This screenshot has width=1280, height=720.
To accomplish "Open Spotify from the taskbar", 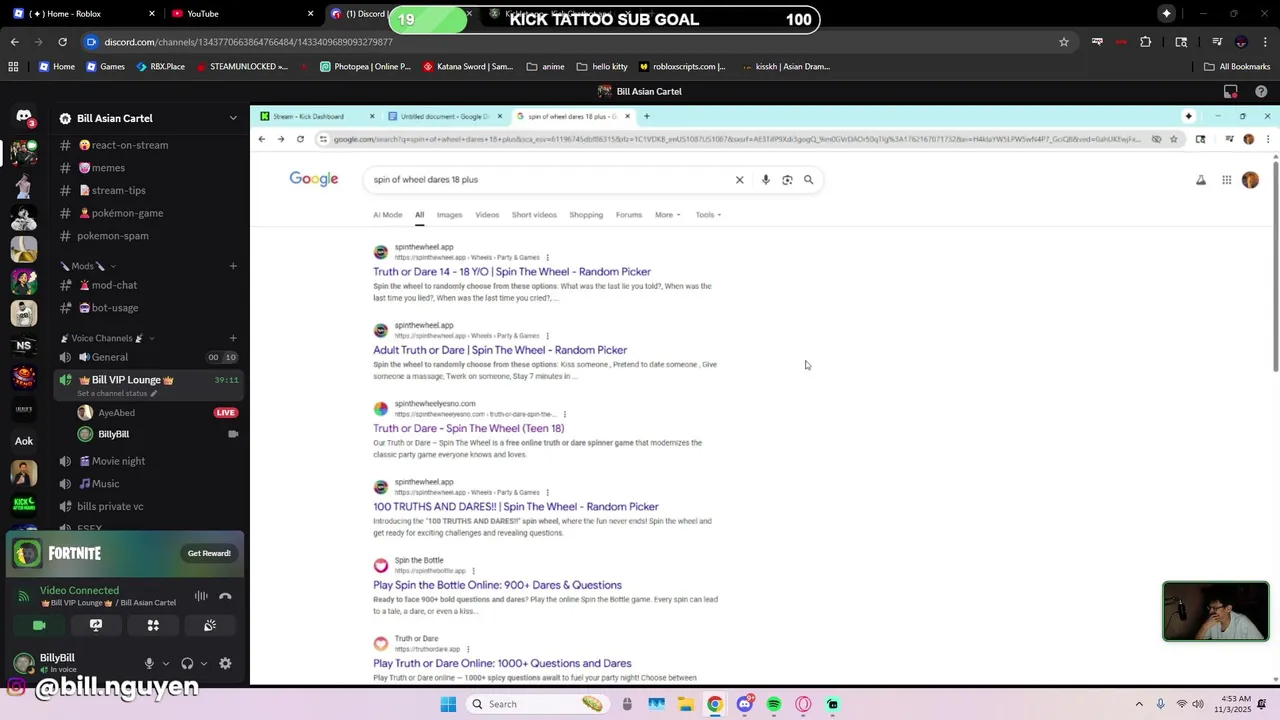I will click(x=774, y=704).
